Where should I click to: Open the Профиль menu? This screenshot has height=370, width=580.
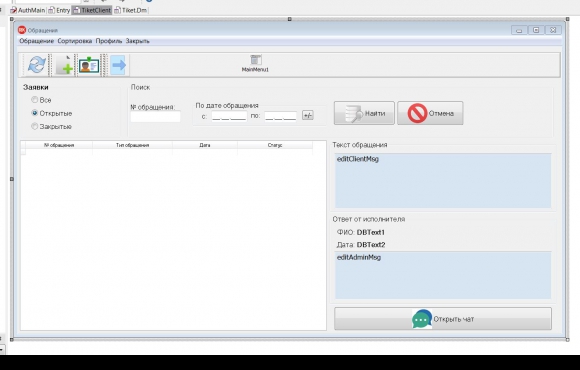(x=109, y=41)
